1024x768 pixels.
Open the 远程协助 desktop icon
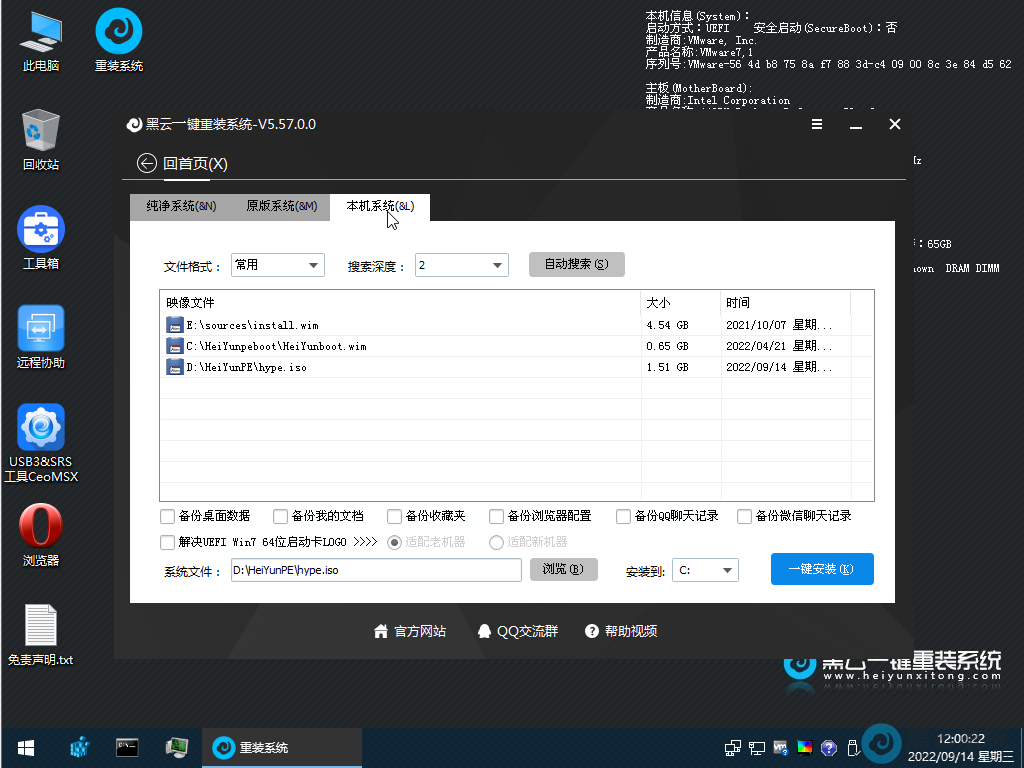tap(41, 330)
